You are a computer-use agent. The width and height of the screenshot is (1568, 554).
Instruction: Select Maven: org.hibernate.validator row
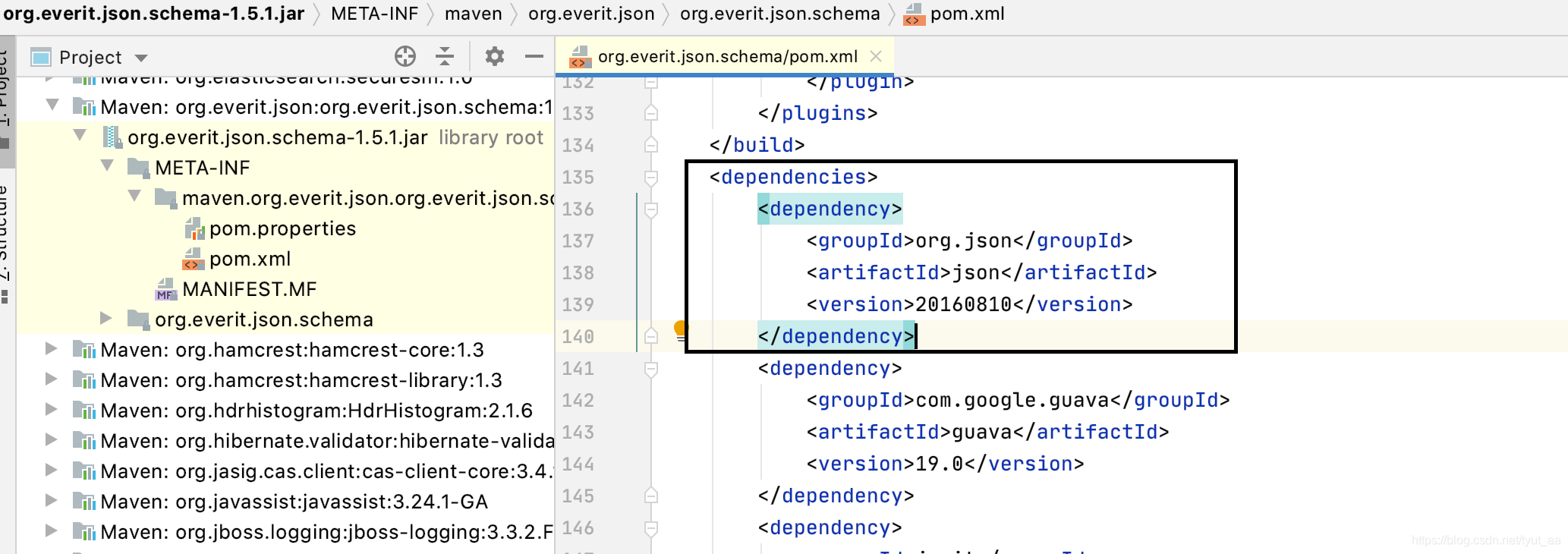coord(285,441)
